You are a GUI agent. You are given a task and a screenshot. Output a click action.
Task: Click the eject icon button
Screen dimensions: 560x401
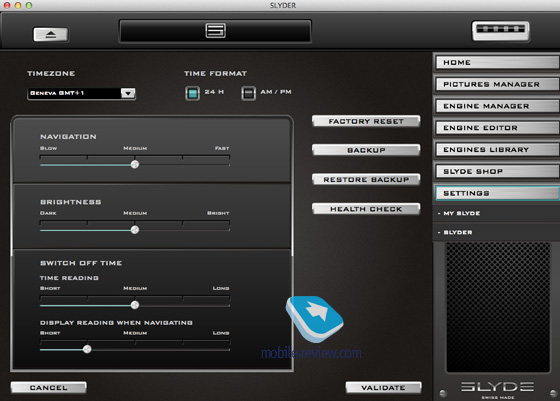coord(51,35)
